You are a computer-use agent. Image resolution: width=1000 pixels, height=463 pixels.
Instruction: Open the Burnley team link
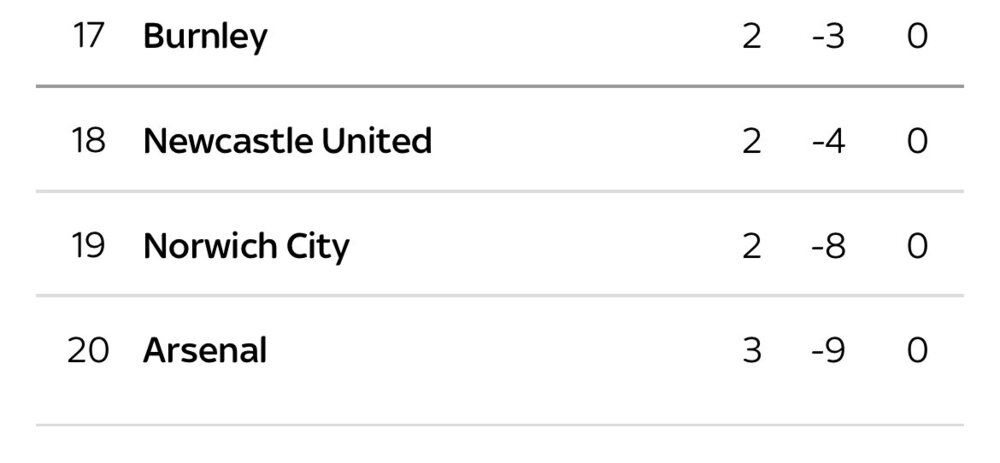205,37
